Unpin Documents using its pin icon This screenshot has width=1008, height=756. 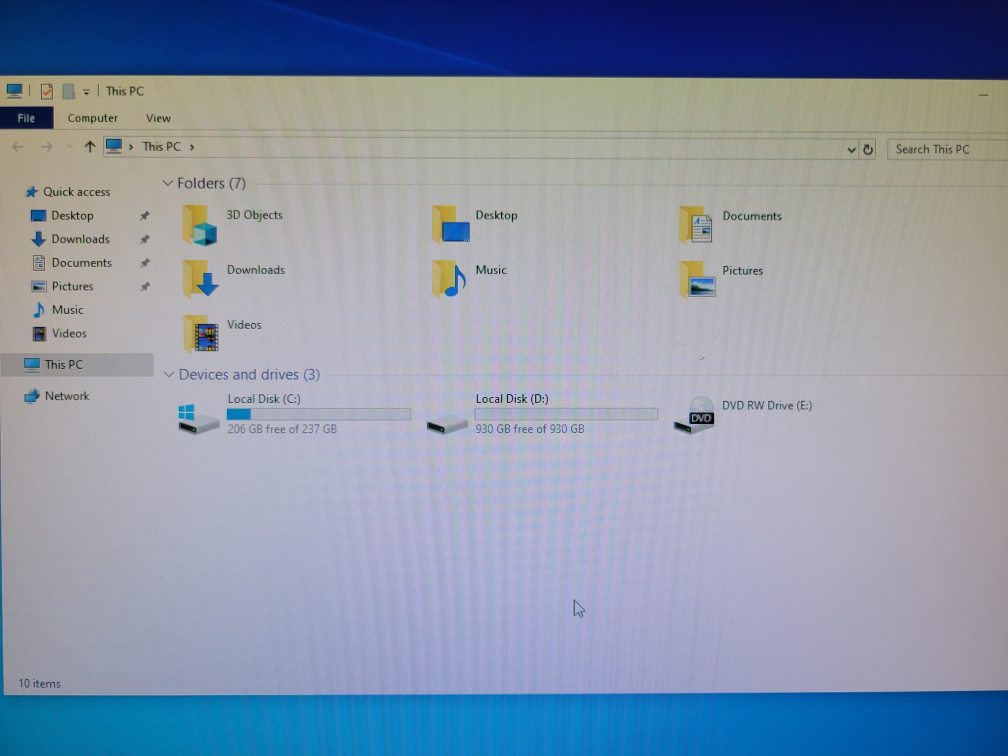click(x=145, y=263)
